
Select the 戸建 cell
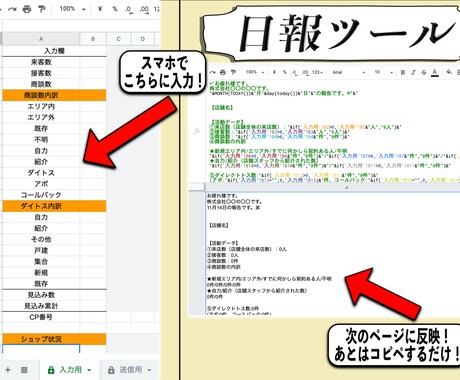[x=41, y=250]
